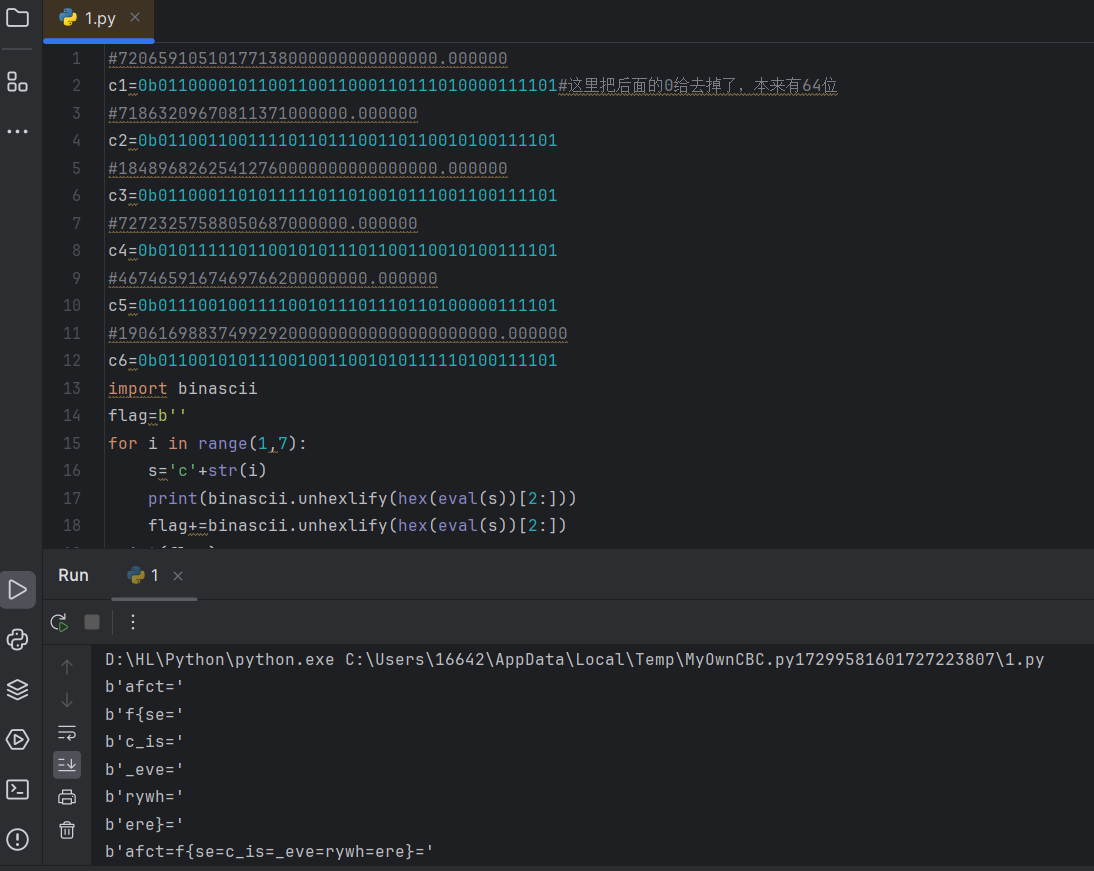The width and height of the screenshot is (1094, 871).
Task: Open the Layers tool window icon
Action: pyautogui.click(x=17, y=690)
